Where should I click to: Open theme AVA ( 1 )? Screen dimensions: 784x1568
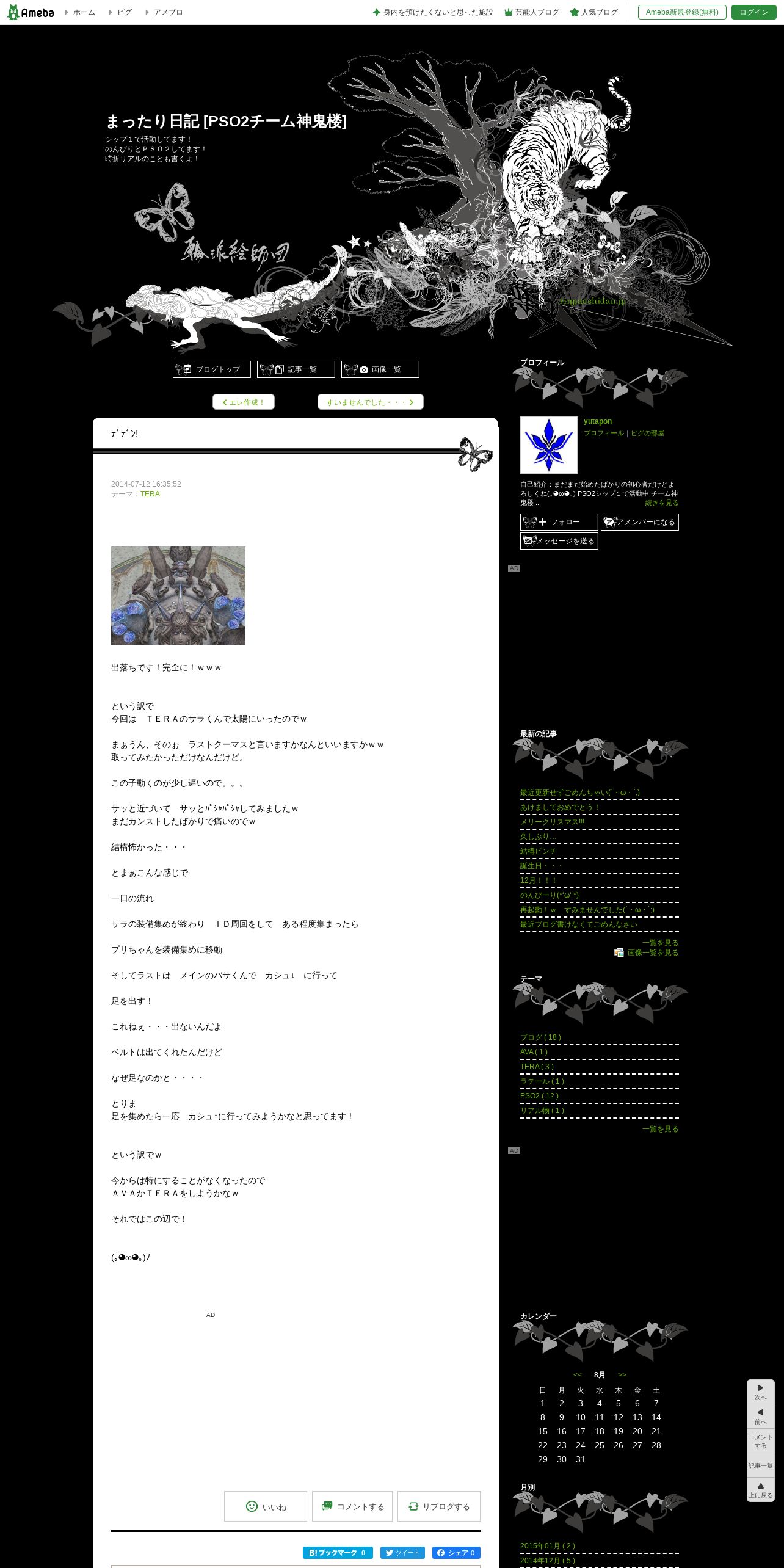pyautogui.click(x=534, y=1052)
